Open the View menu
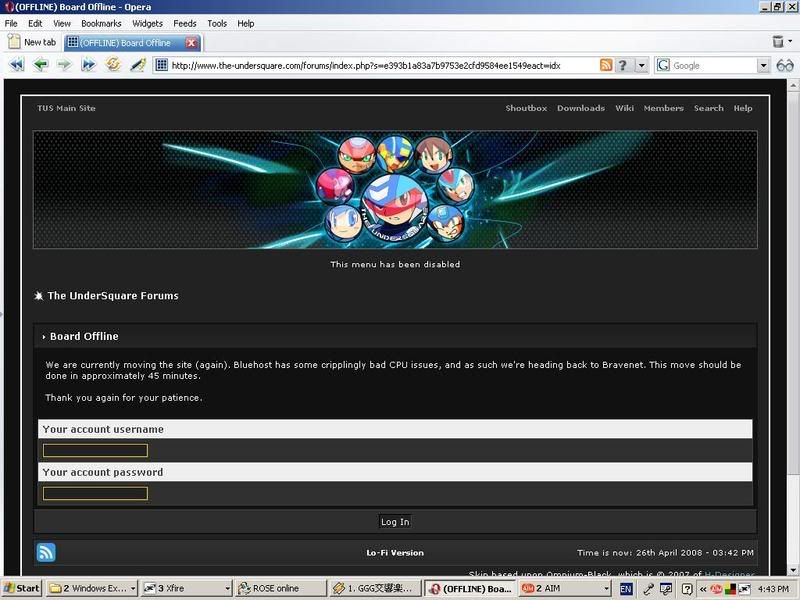800x600 pixels. 62,23
